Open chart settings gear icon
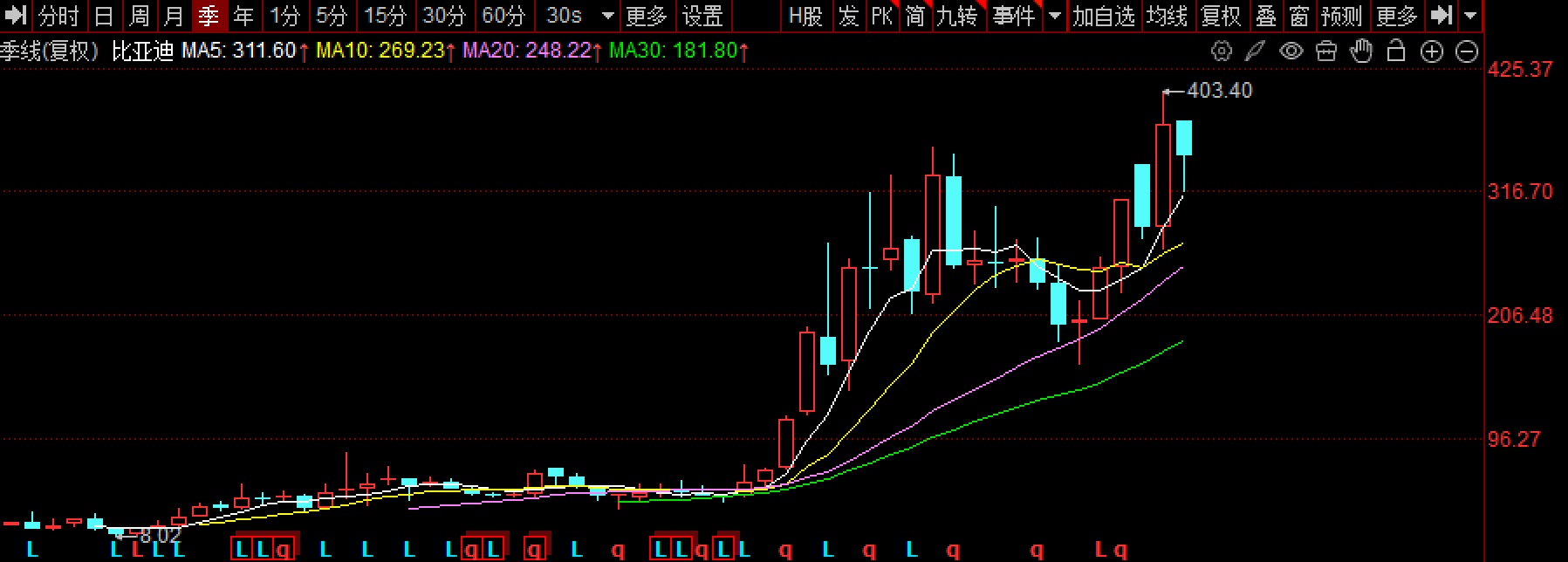 coord(1222,51)
